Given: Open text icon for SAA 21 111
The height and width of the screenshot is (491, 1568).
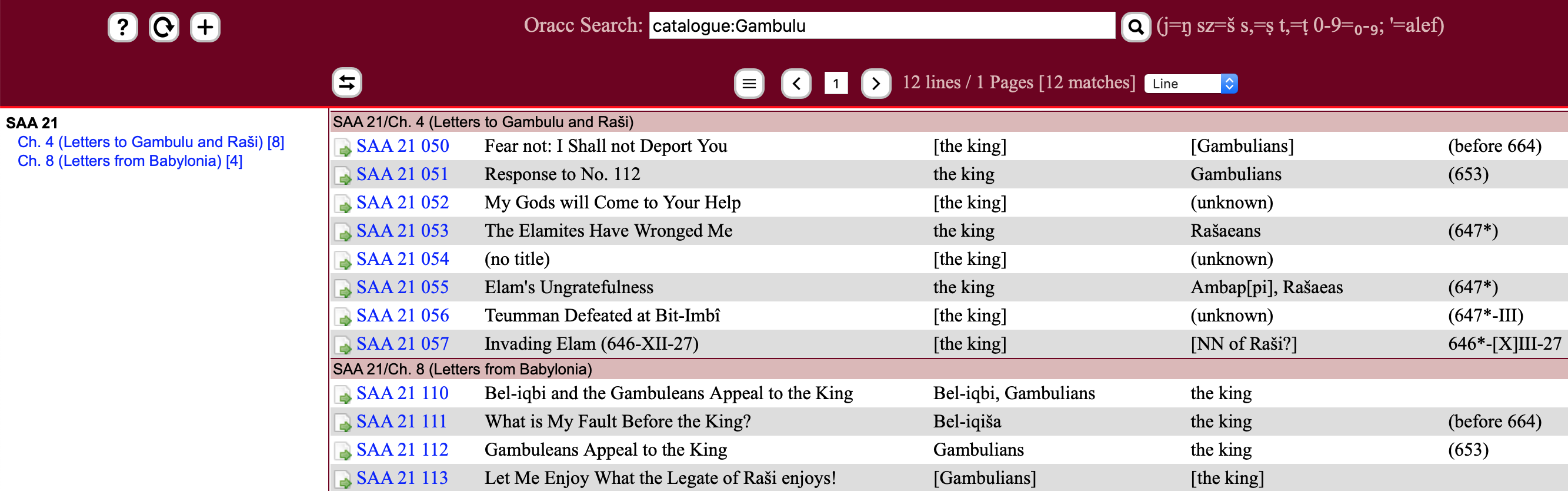Looking at the screenshot, I should point(343,422).
